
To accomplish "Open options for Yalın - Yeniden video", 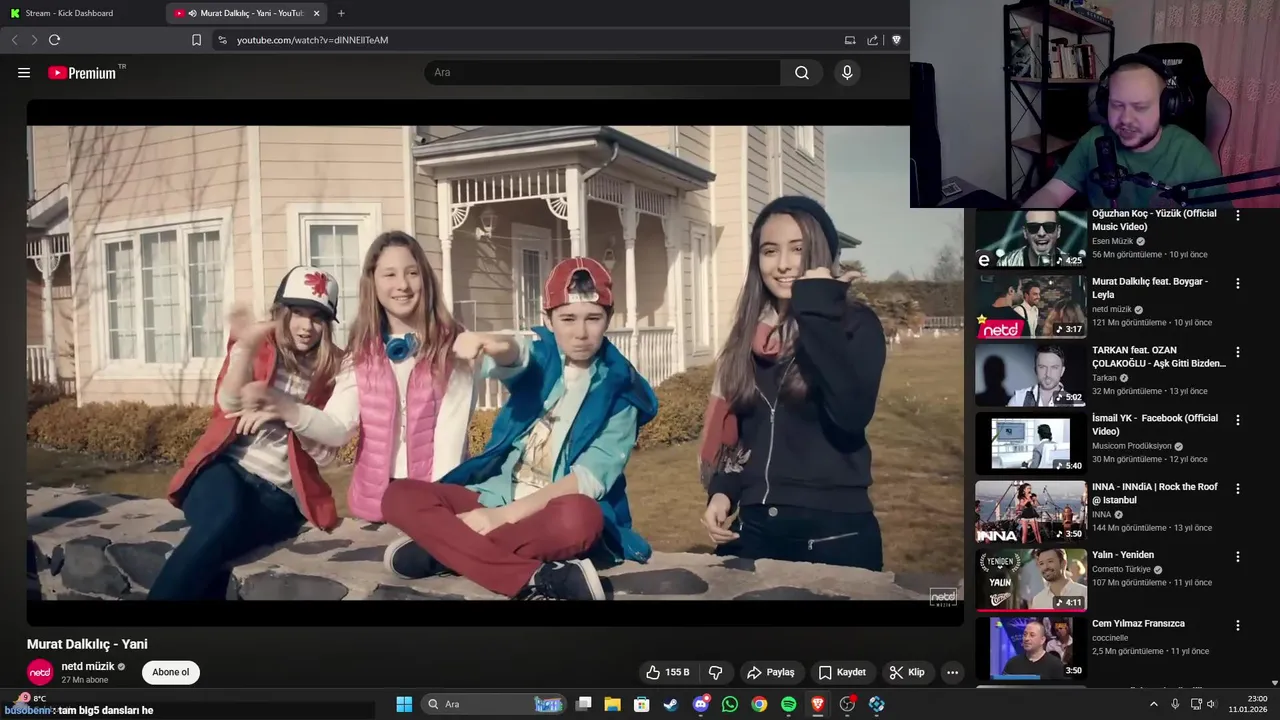I will [1237, 556].
